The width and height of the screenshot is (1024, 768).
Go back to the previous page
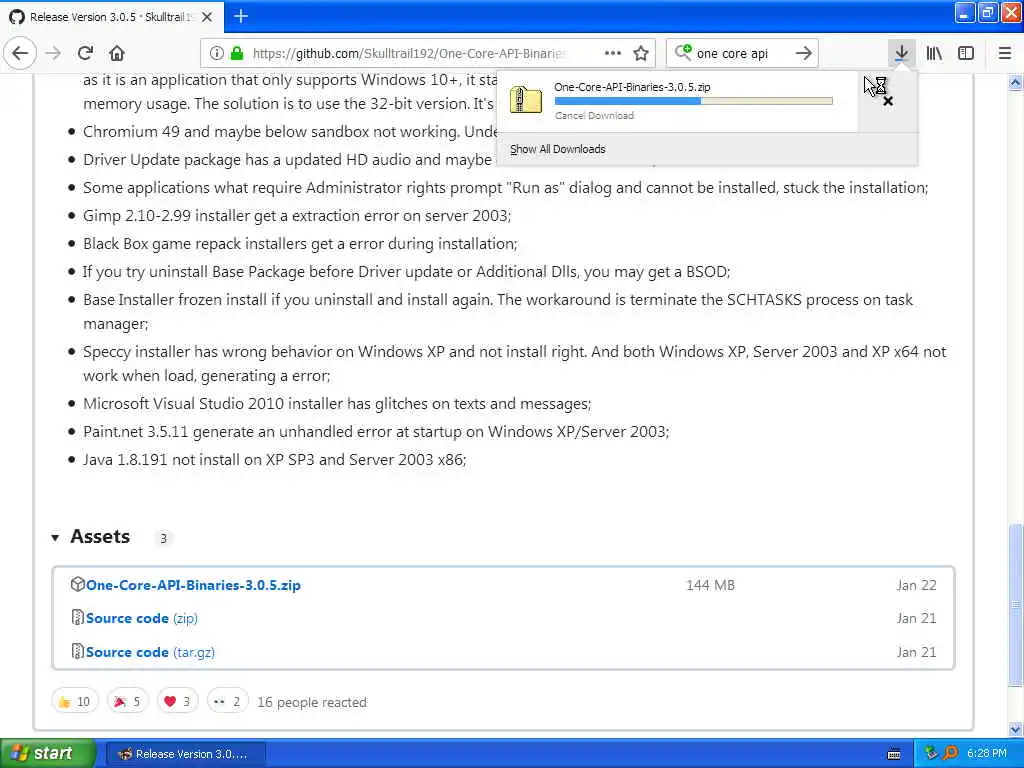coord(20,53)
